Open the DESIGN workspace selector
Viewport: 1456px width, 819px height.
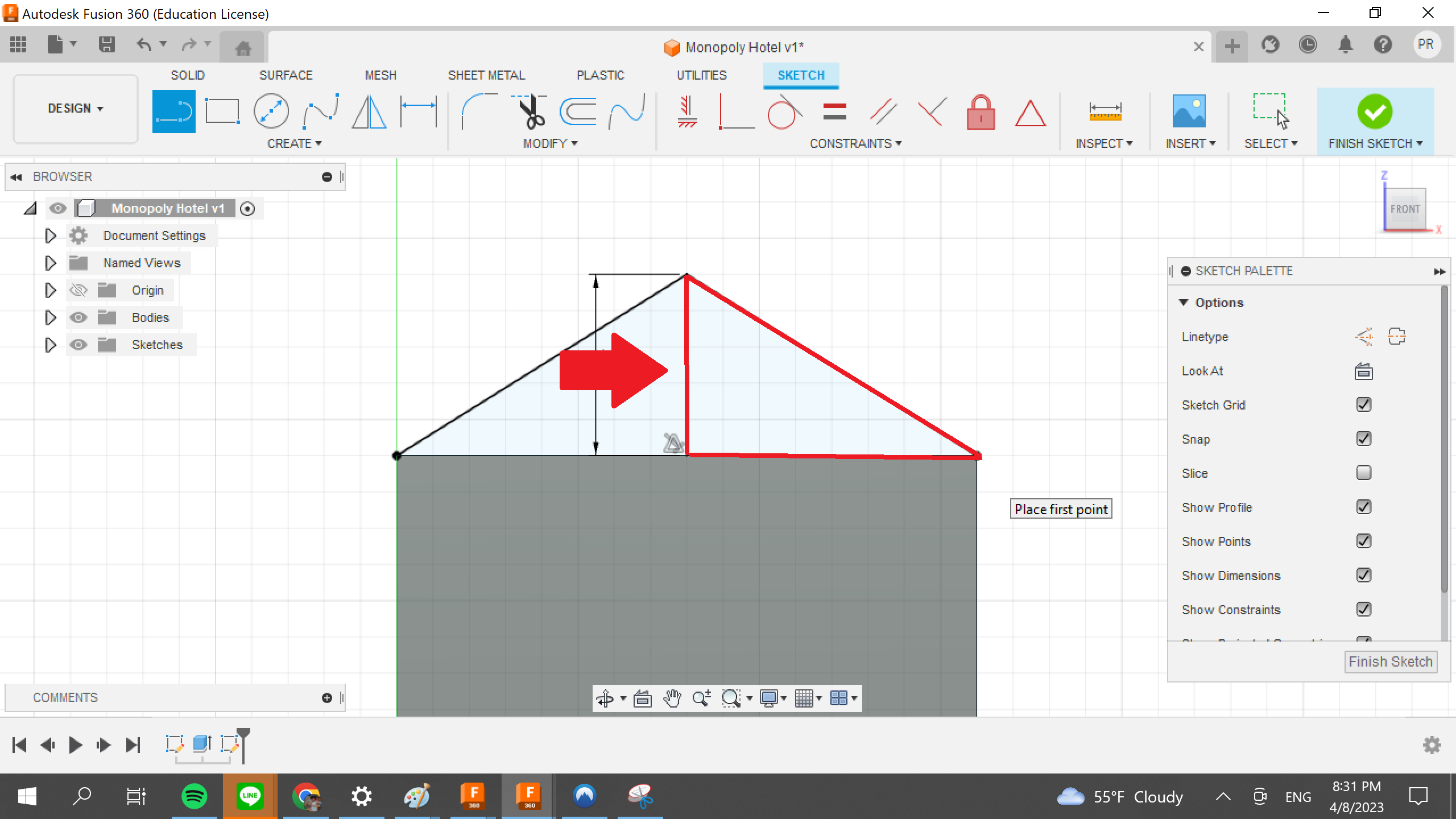coord(75,108)
